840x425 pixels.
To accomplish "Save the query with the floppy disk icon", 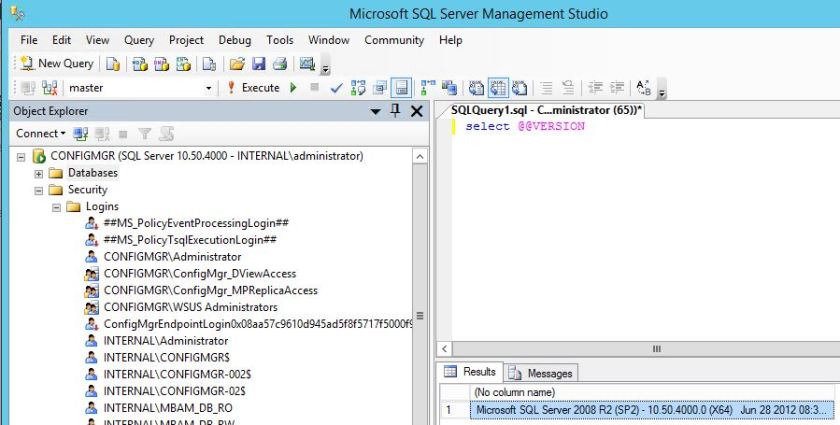I will pos(258,63).
